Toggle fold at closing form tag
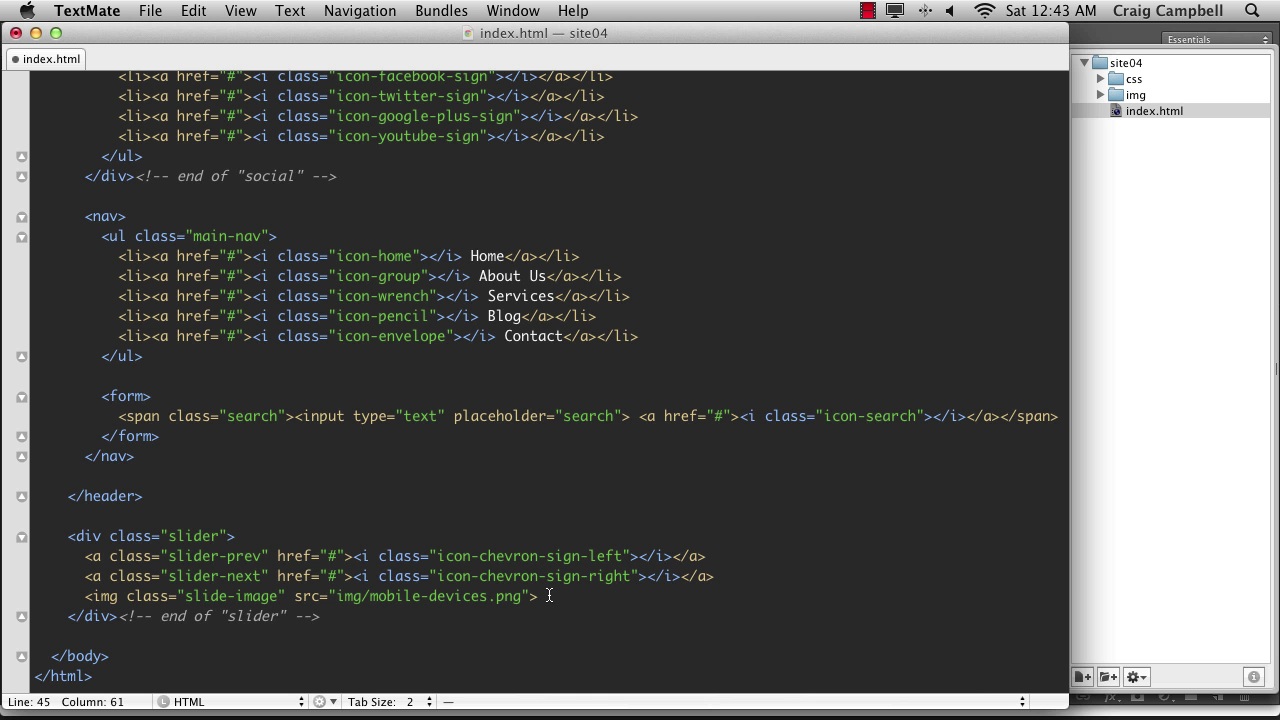The image size is (1280, 720). (21, 437)
